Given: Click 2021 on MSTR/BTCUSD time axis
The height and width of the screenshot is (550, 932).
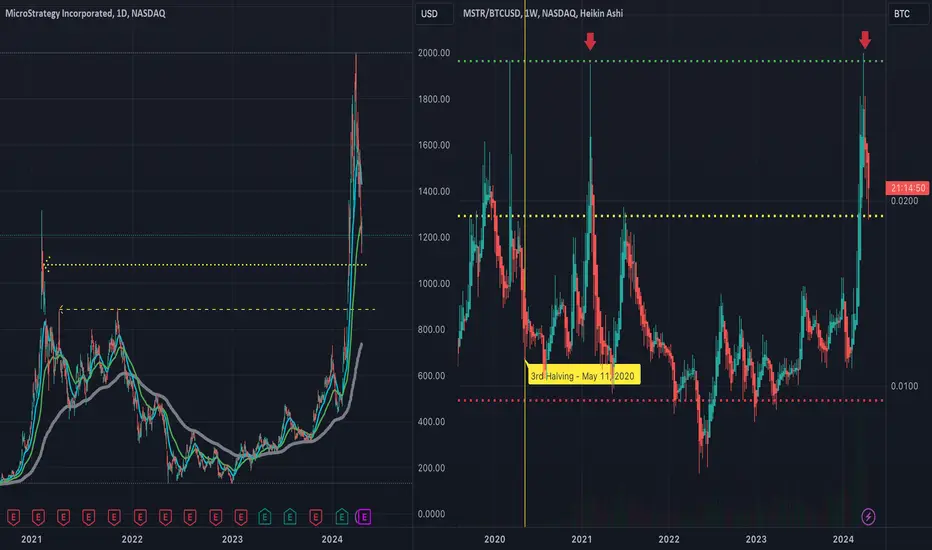Looking at the screenshot, I should (x=582, y=539).
